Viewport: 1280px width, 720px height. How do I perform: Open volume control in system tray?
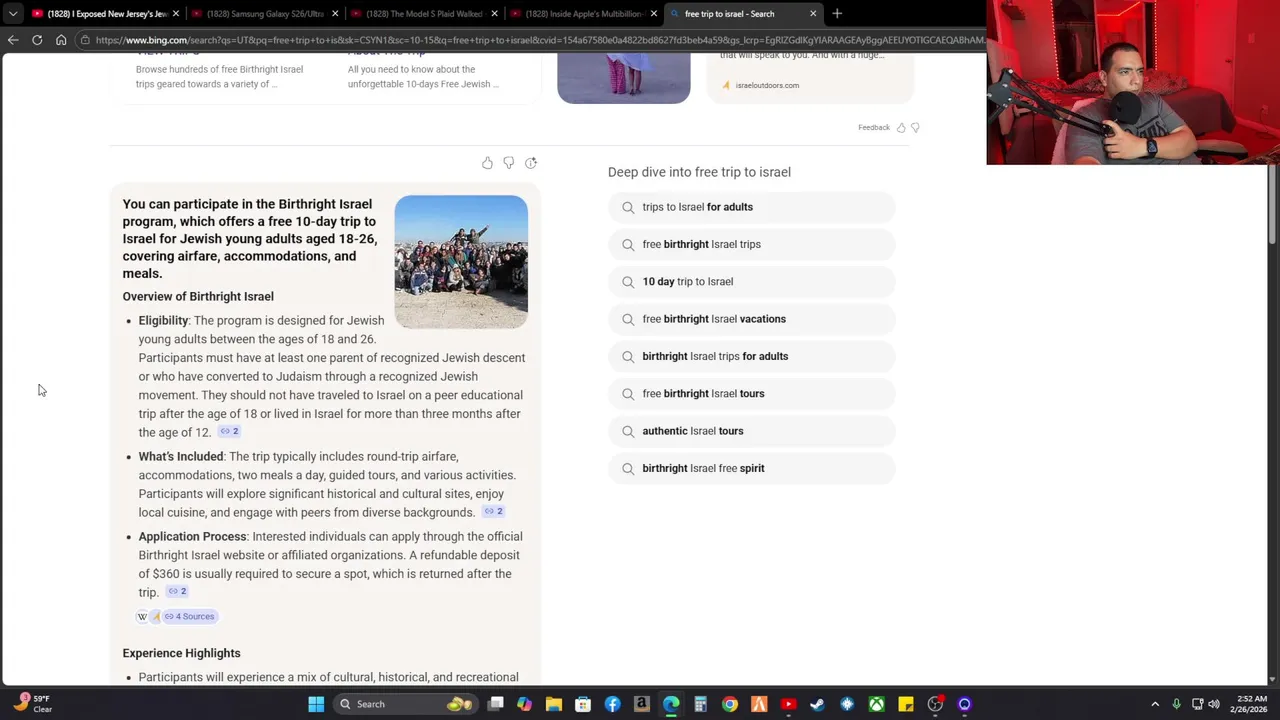[1215, 704]
